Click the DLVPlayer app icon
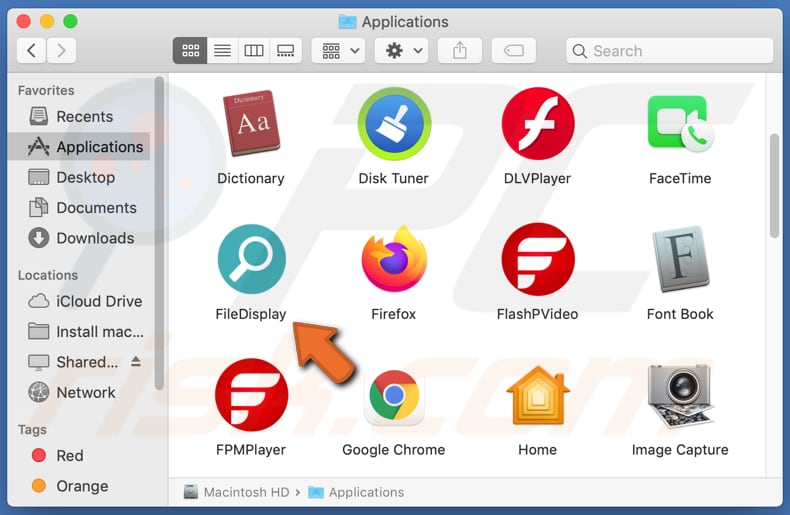 coord(537,124)
